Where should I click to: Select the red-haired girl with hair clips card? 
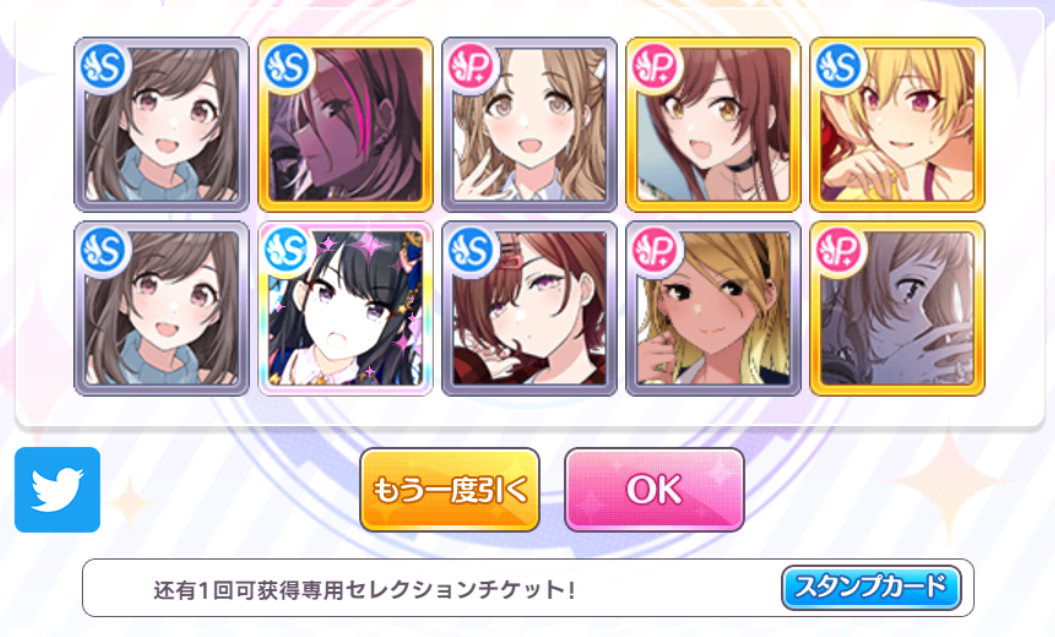pos(530,309)
